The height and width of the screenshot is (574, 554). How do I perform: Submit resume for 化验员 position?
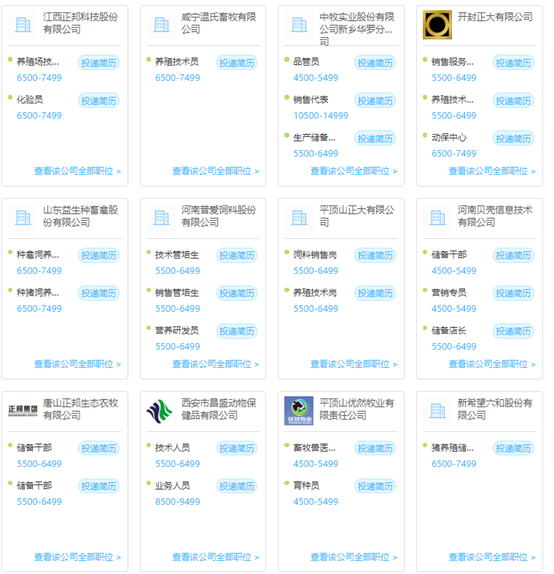click(x=98, y=101)
